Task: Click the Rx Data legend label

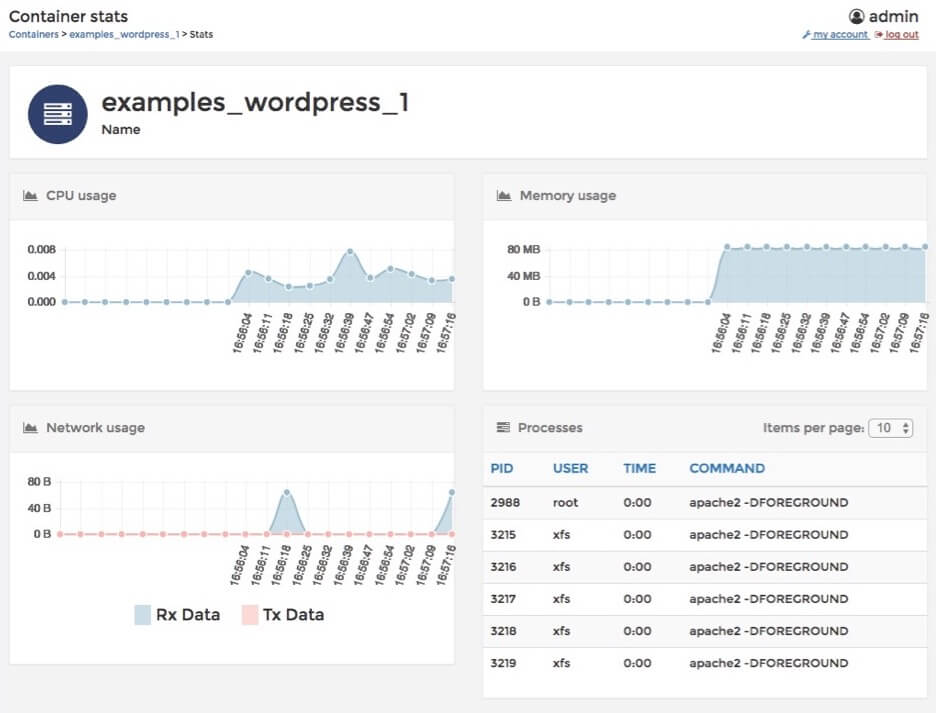Action: [188, 614]
